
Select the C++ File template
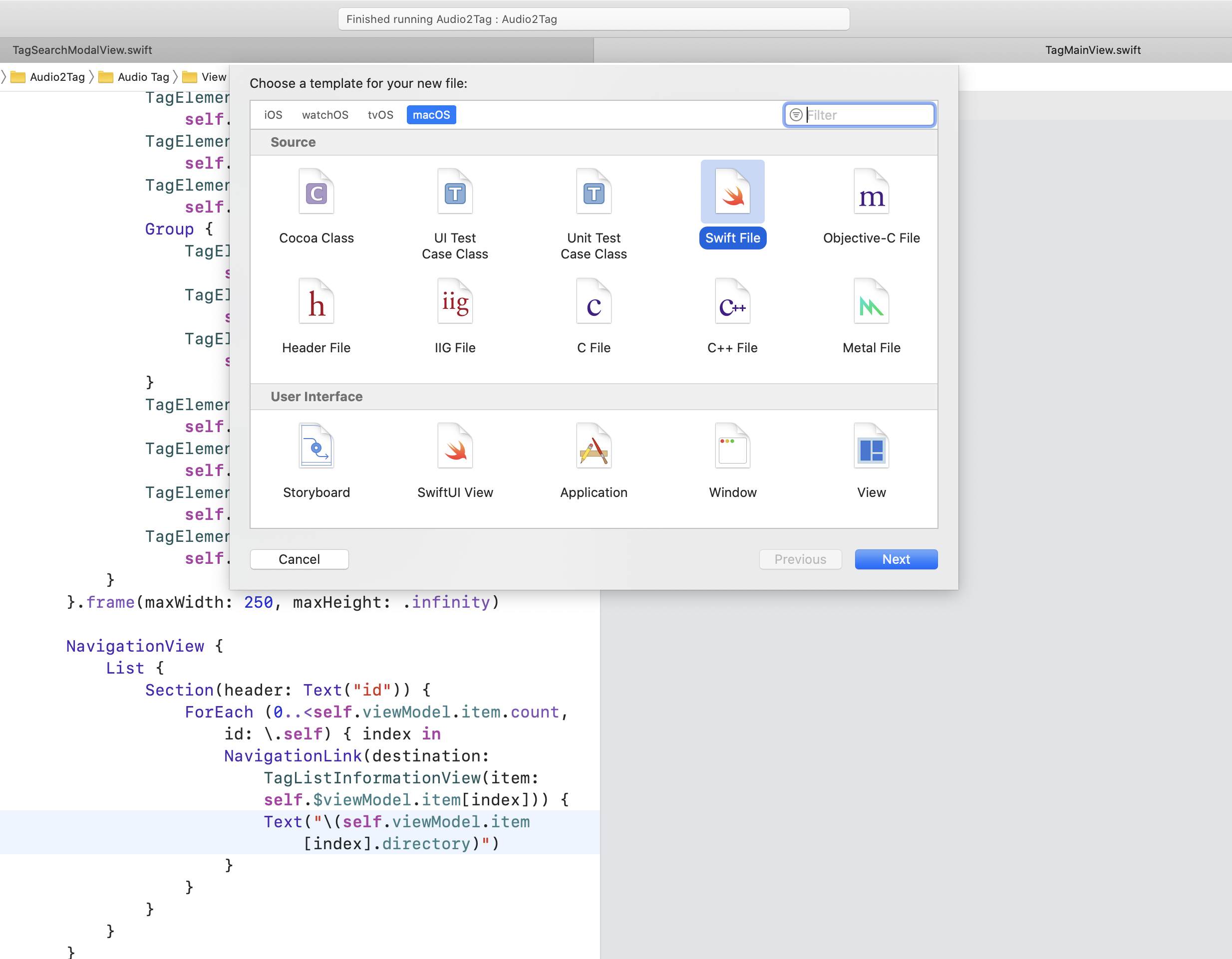732,301
